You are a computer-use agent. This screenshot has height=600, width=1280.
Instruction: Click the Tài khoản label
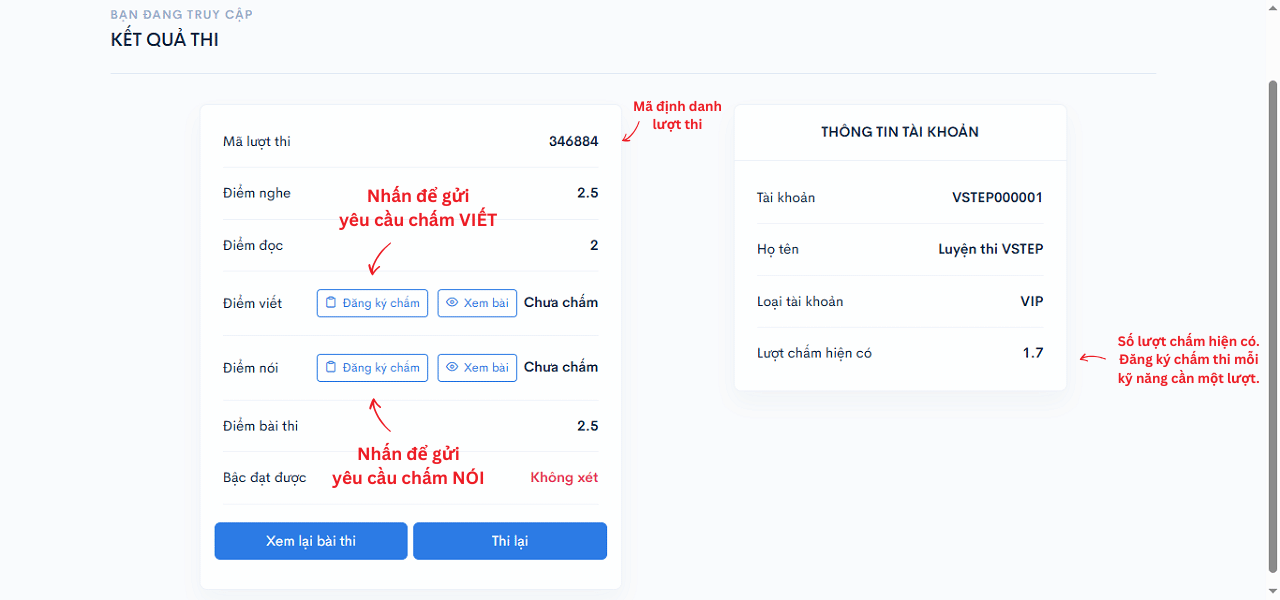coord(786,198)
